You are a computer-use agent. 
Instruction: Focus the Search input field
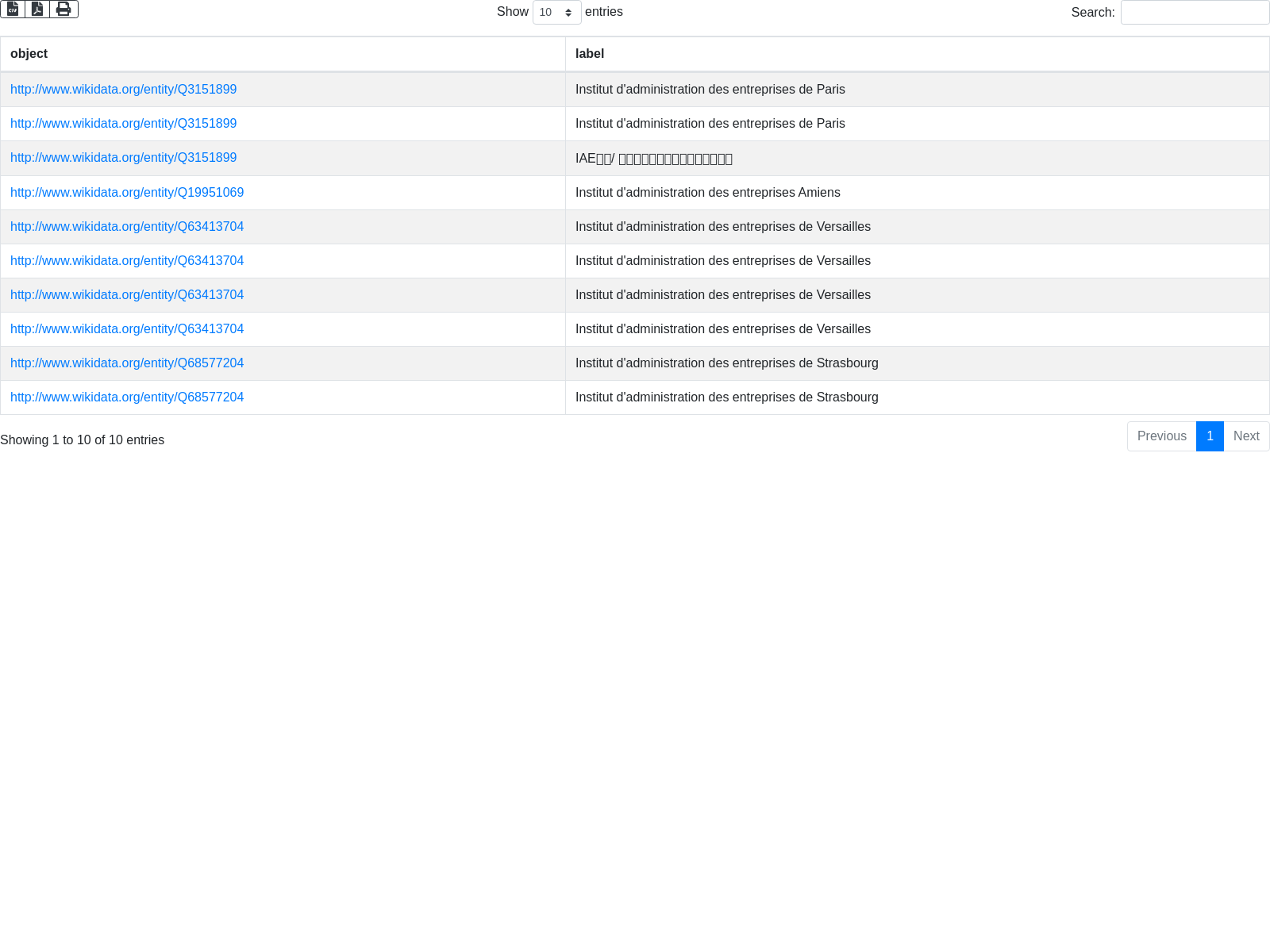coord(1195,13)
